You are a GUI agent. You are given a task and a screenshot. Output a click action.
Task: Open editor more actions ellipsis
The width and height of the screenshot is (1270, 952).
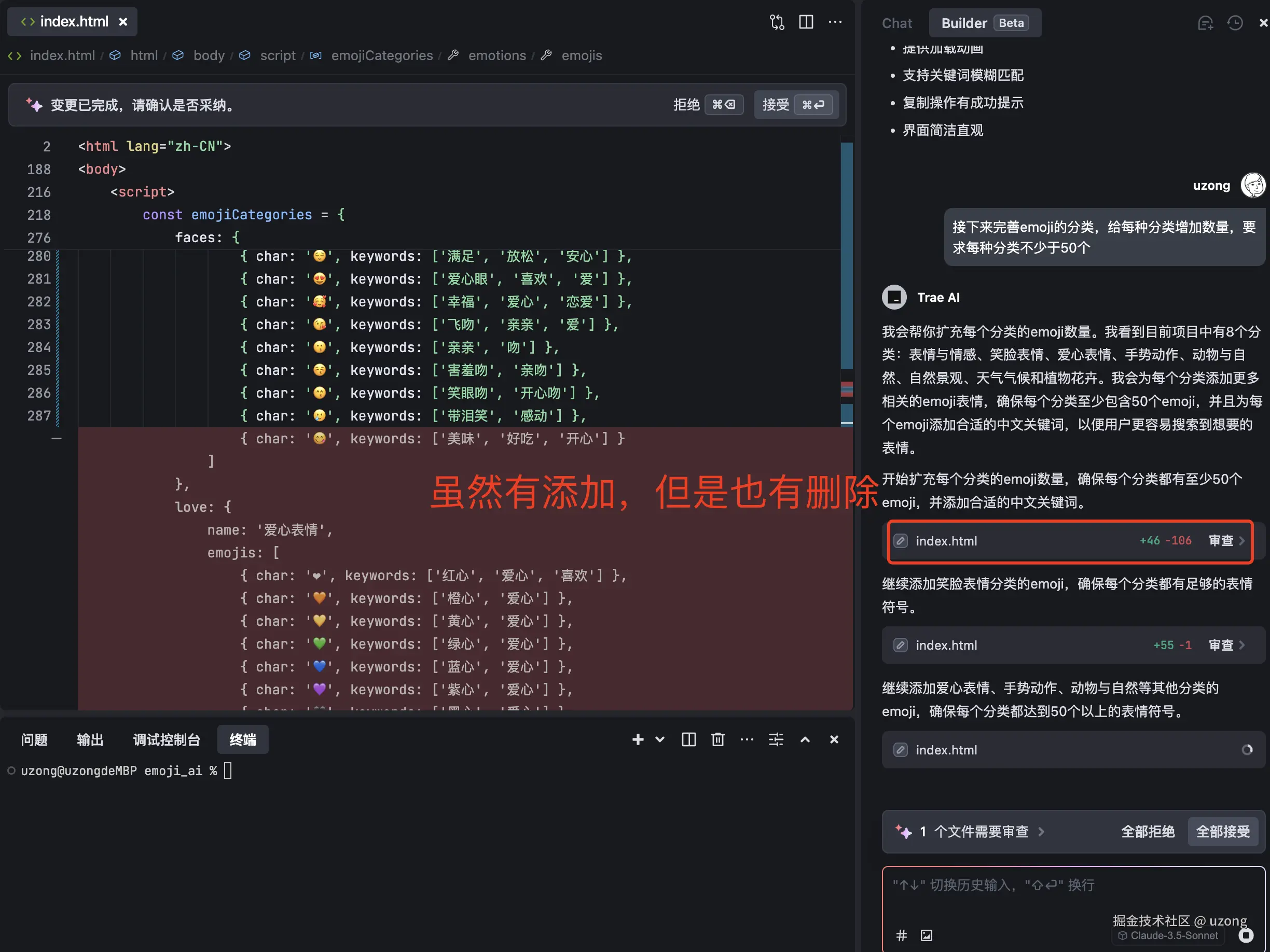pyautogui.click(x=835, y=22)
